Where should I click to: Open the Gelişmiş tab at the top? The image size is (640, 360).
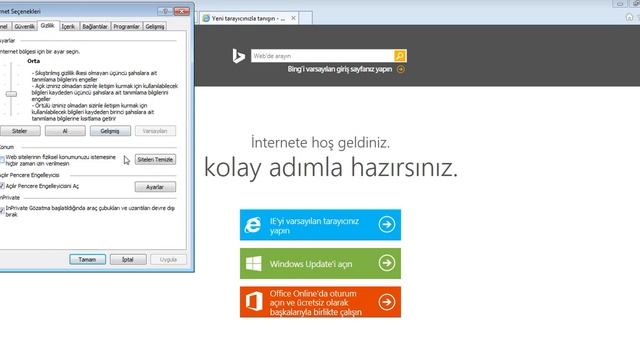pyautogui.click(x=155, y=27)
